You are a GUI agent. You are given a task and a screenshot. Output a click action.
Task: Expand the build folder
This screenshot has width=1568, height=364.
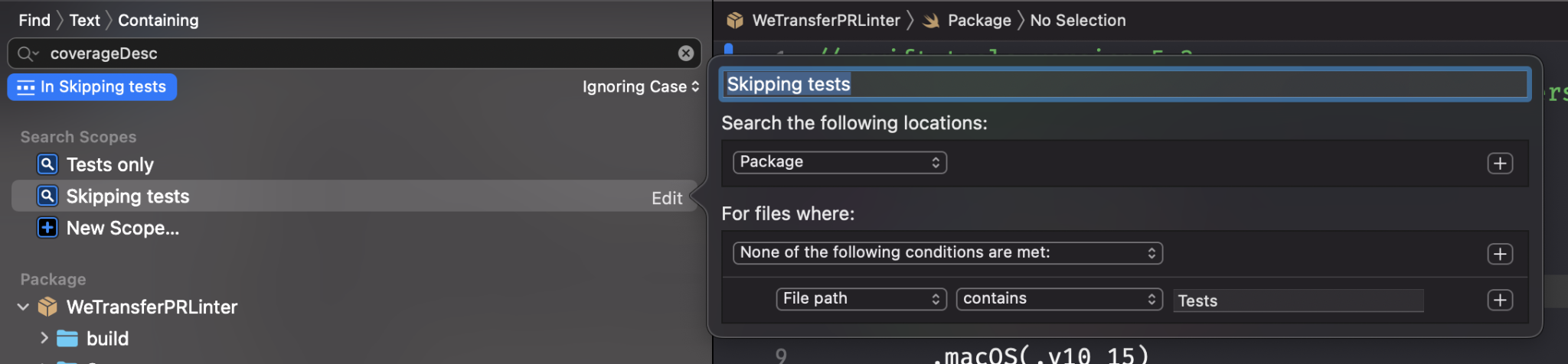click(44, 337)
